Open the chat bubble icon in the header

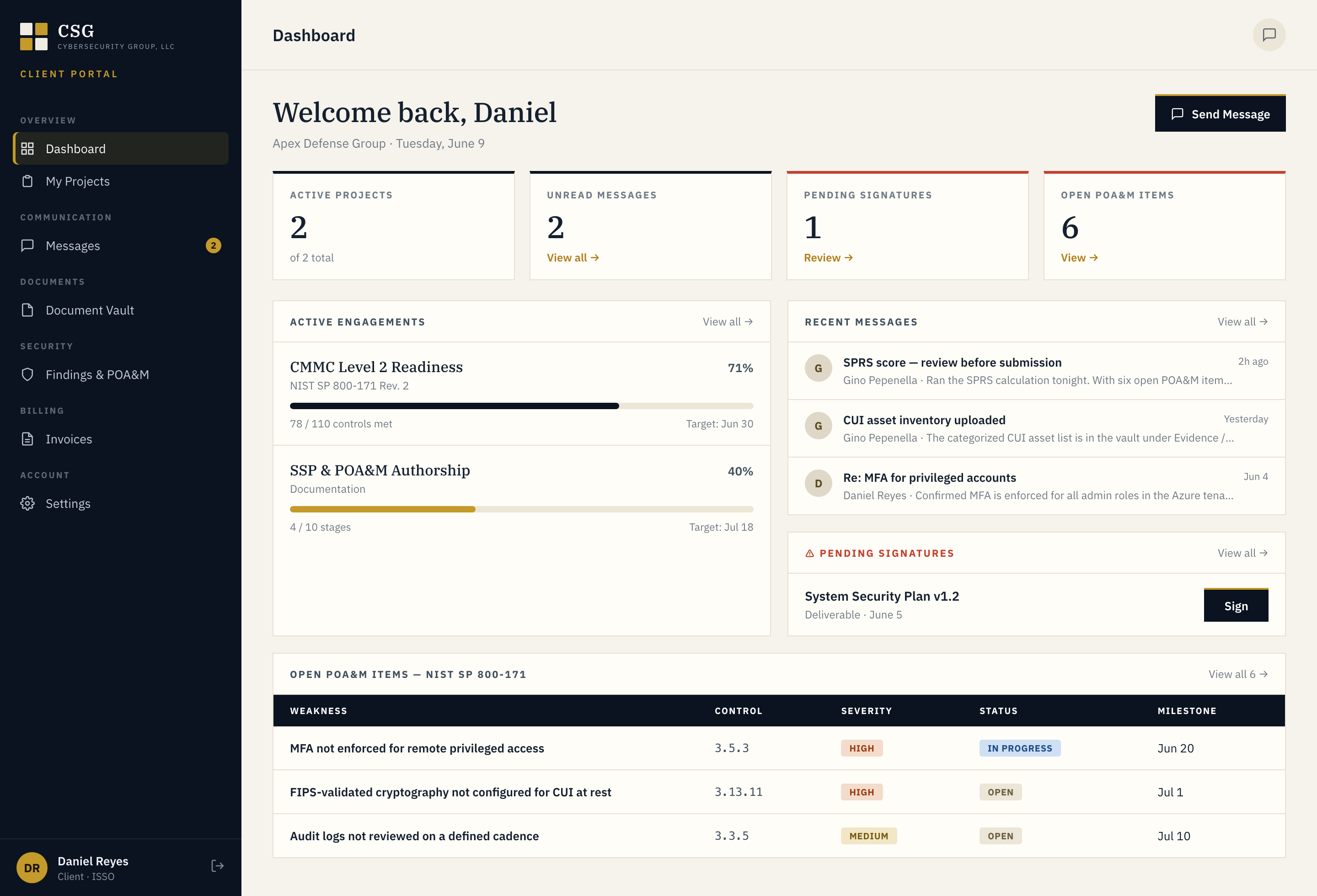[x=1269, y=35]
